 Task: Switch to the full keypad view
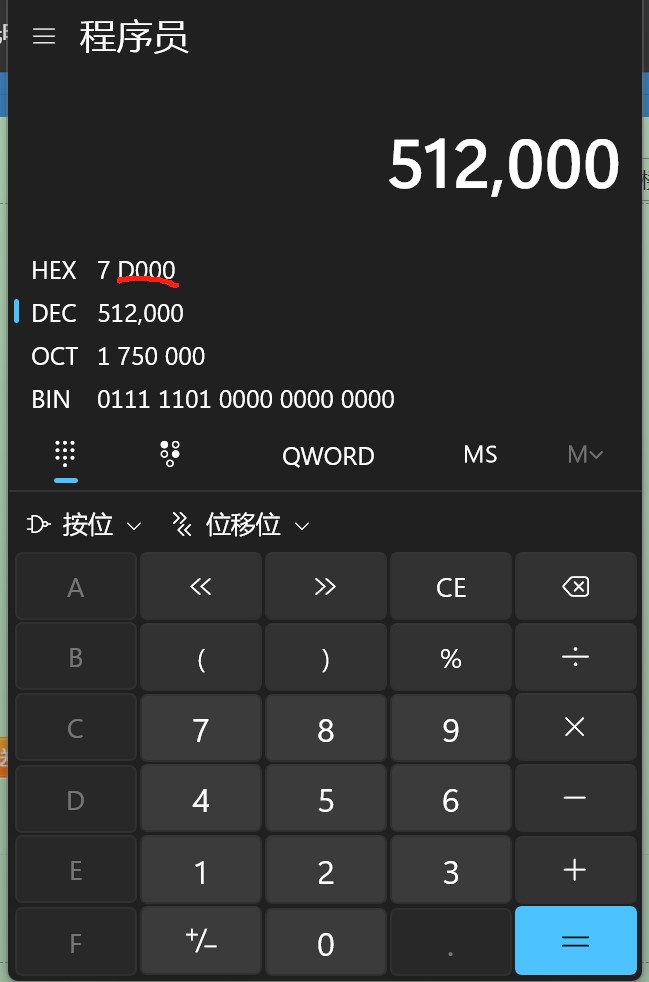tap(65, 456)
